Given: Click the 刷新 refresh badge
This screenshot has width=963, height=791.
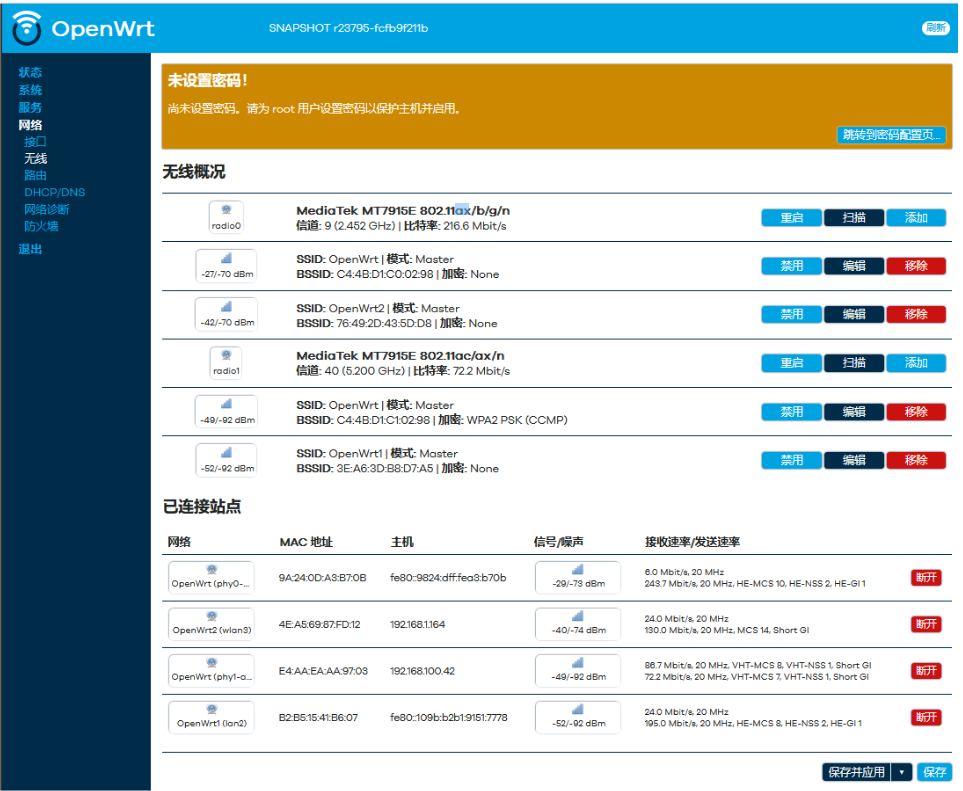Looking at the screenshot, I should [934, 28].
